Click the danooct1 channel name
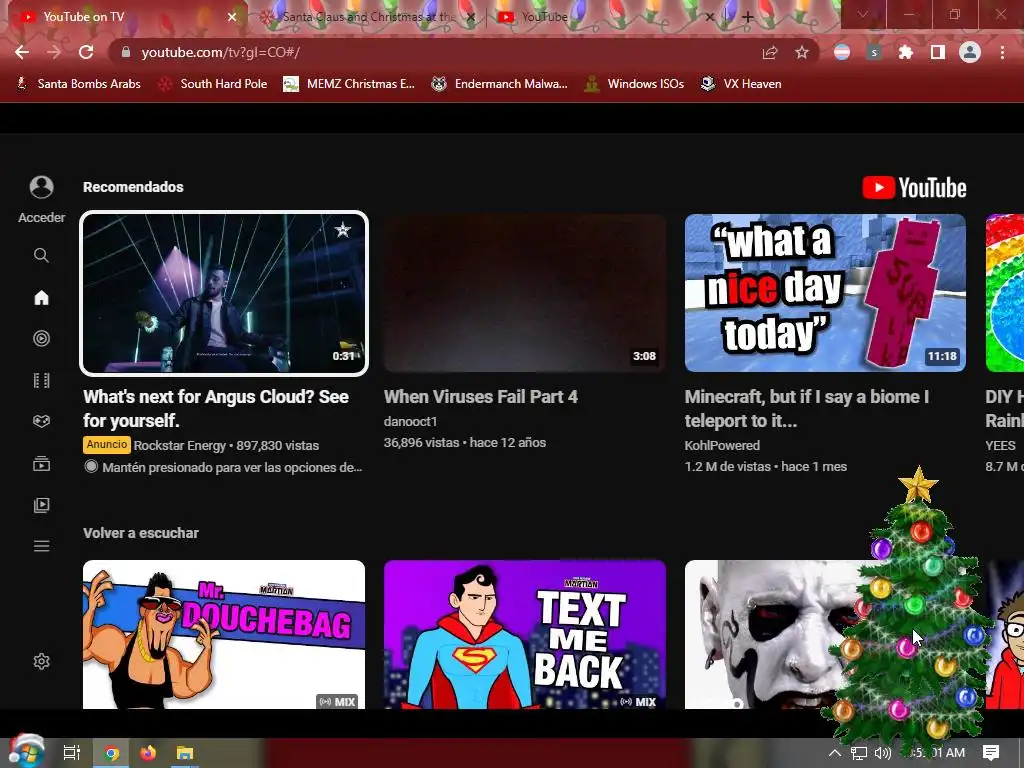 coord(410,421)
